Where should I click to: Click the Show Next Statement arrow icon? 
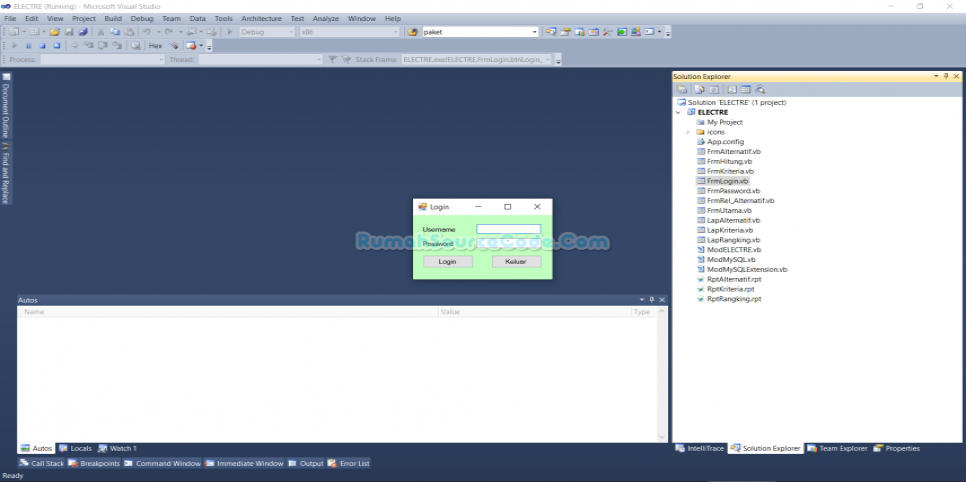pyautogui.click(x=75, y=46)
